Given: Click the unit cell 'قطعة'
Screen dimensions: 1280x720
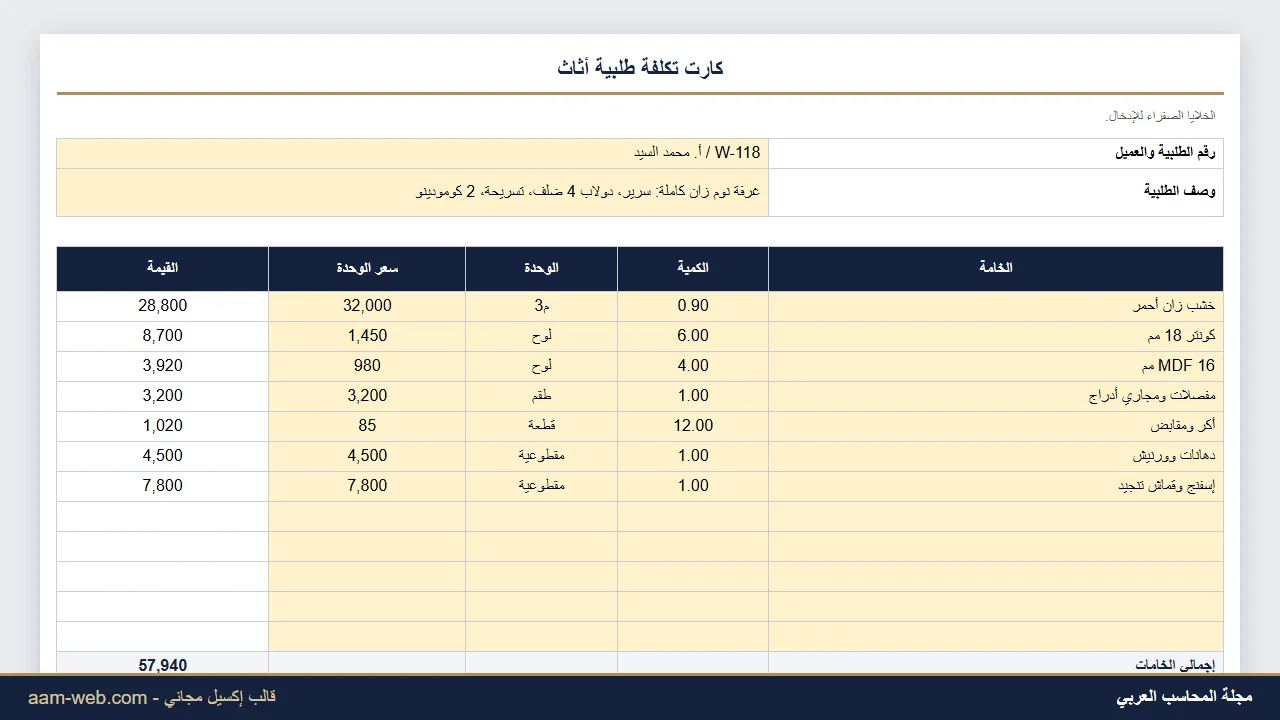Looking at the screenshot, I should (541, 426).
